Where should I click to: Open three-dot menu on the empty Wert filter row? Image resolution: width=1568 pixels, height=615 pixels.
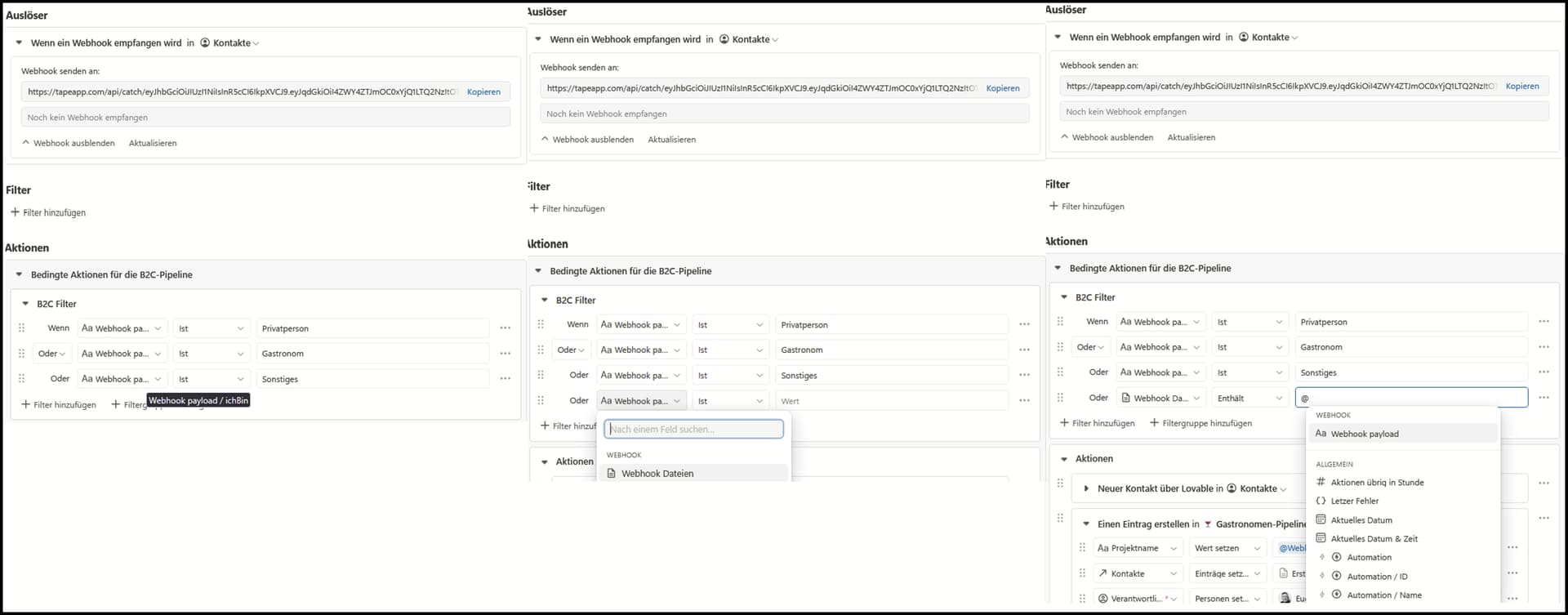[1024, 400]
